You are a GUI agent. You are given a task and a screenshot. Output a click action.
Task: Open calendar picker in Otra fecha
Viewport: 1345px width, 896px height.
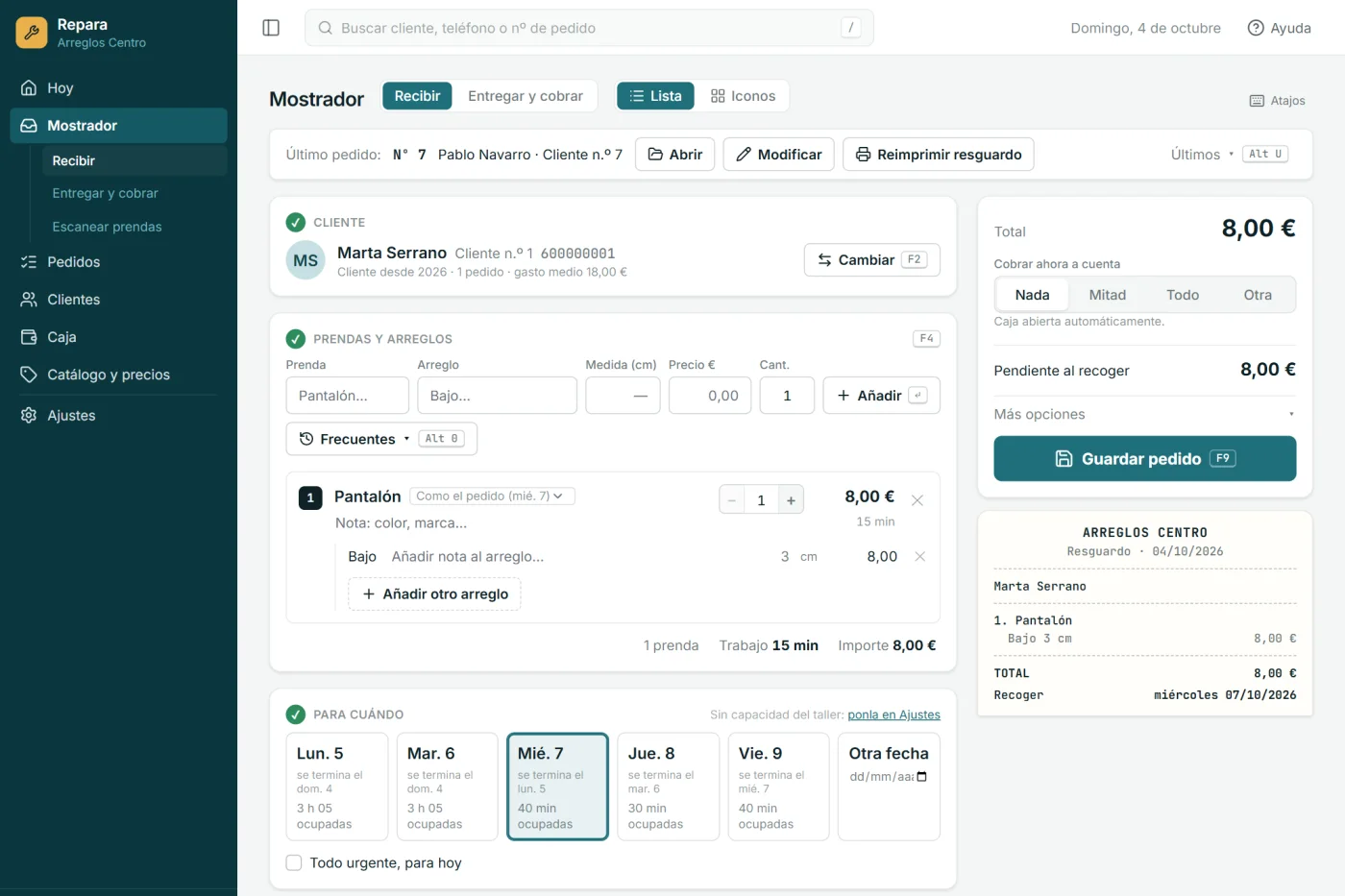click(921, 777)
